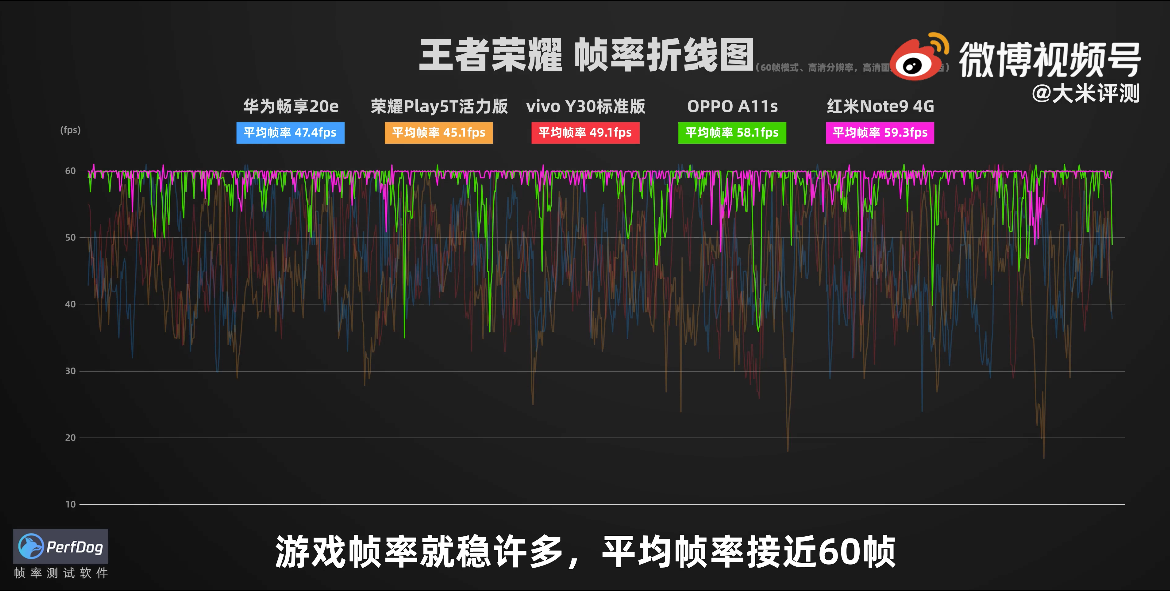Open the @大米评测 account handle

[x=1086, y=93]
